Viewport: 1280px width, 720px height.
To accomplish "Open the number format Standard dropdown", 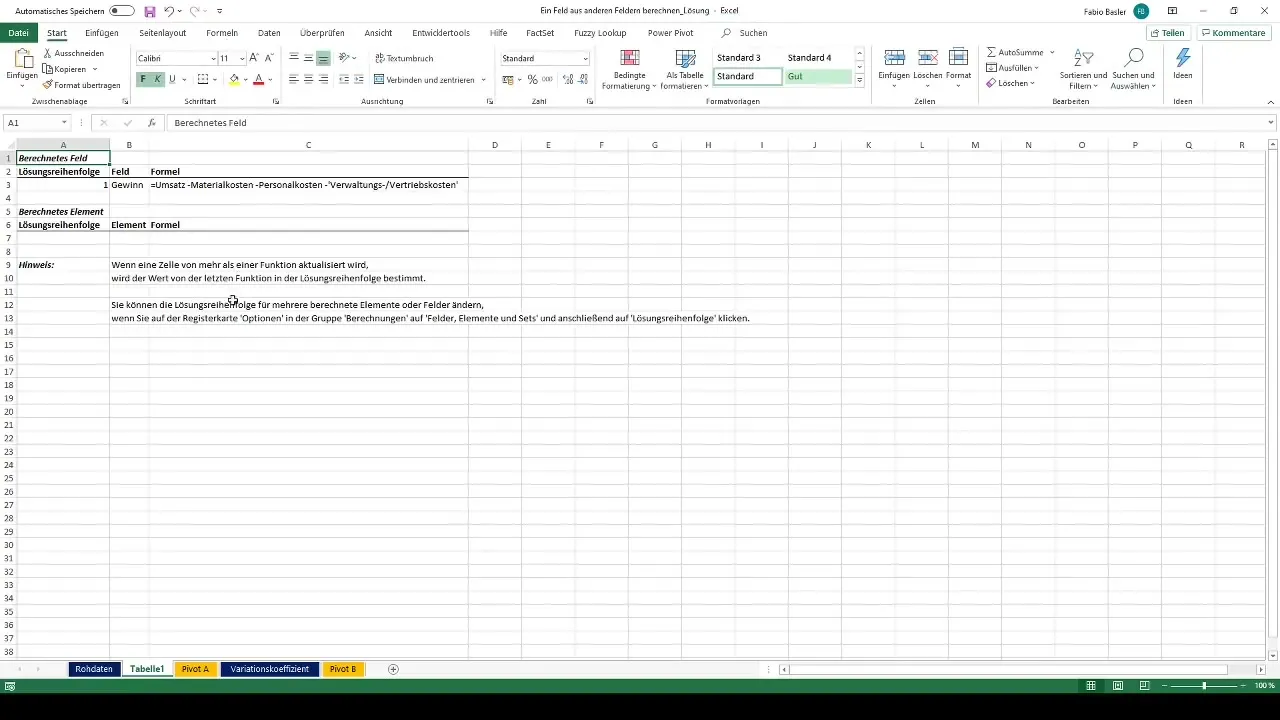I will (585, 59).
